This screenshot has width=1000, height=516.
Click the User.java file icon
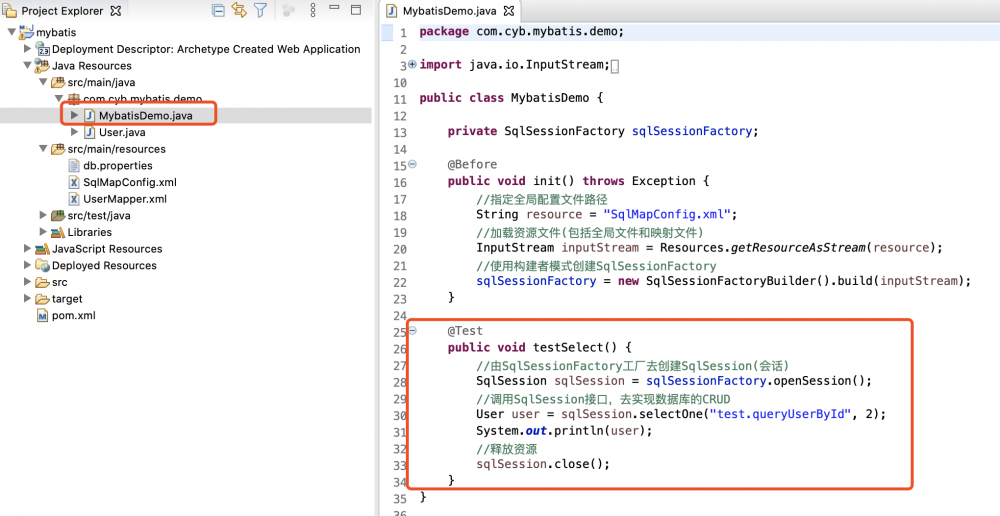coord(89,132)
